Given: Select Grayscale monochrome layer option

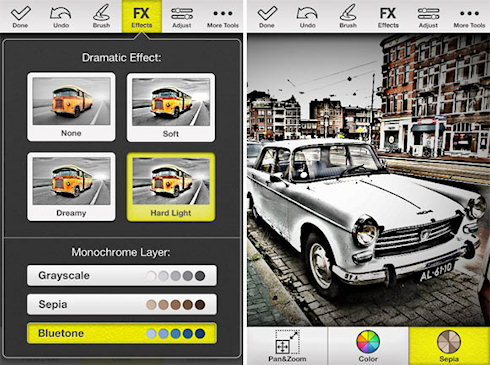Looking at the screenshot, I should click(122, 276).
